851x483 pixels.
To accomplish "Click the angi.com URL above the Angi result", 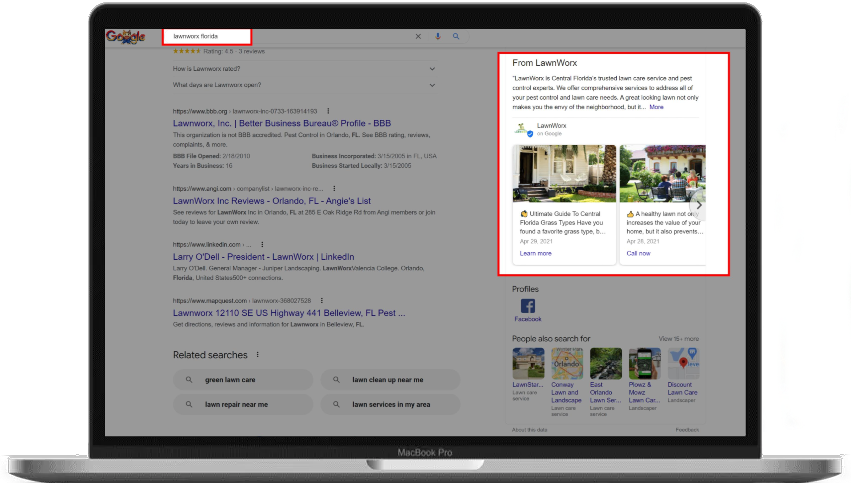I will point(248,189).
